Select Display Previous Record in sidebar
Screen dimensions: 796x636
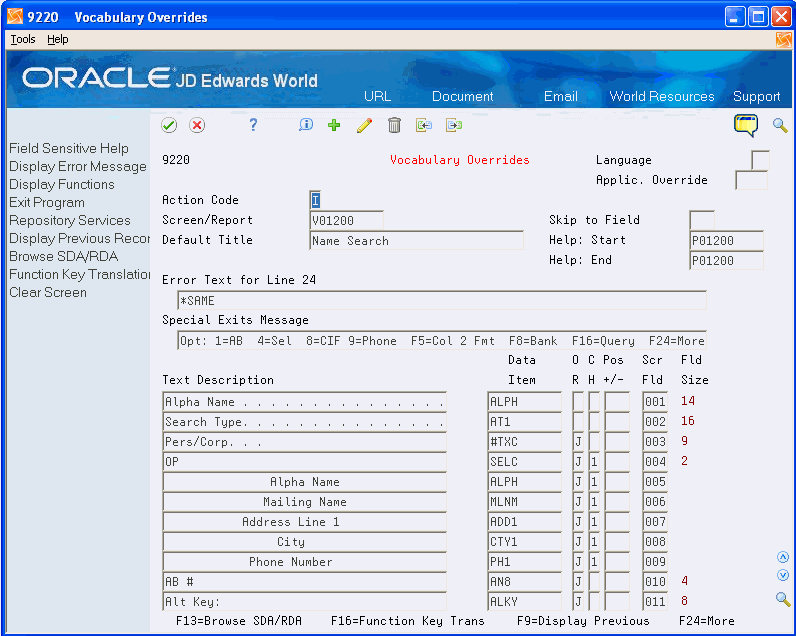[80, 239]
